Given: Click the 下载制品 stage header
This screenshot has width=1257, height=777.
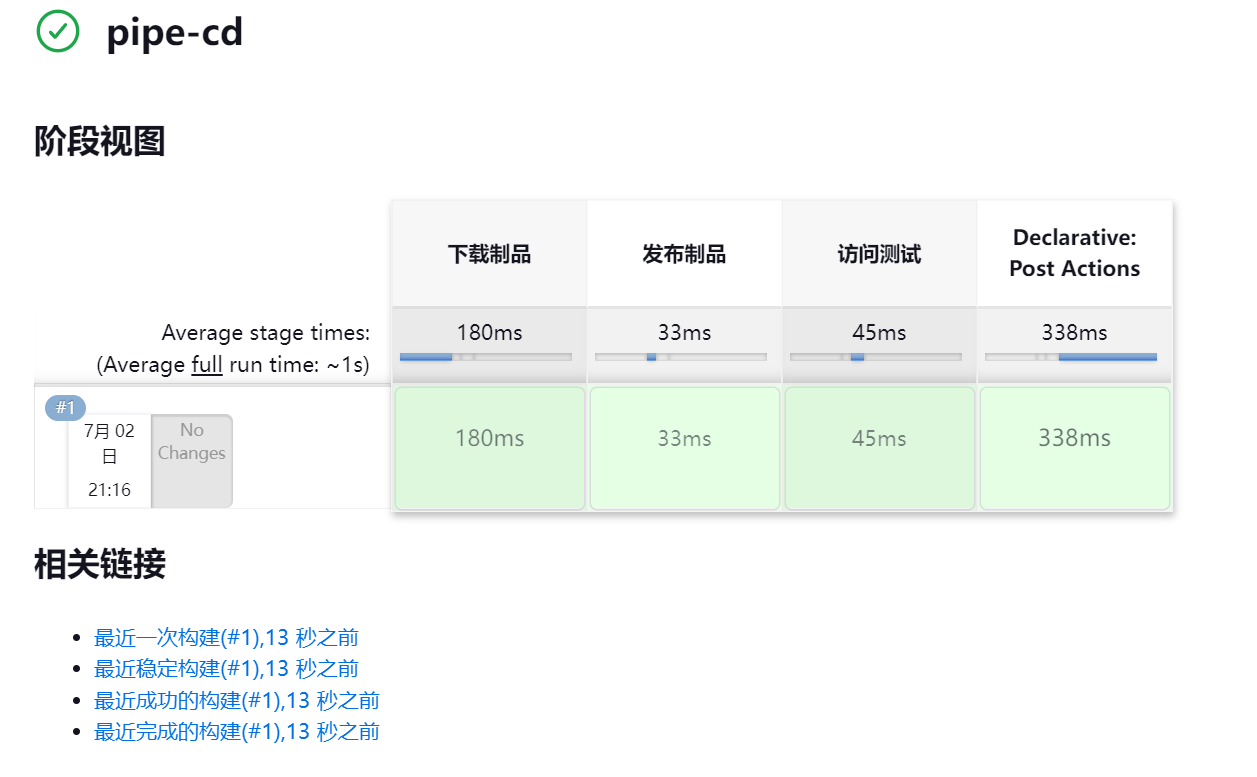Looking at the screenshot, I should (x=489, y=254).
